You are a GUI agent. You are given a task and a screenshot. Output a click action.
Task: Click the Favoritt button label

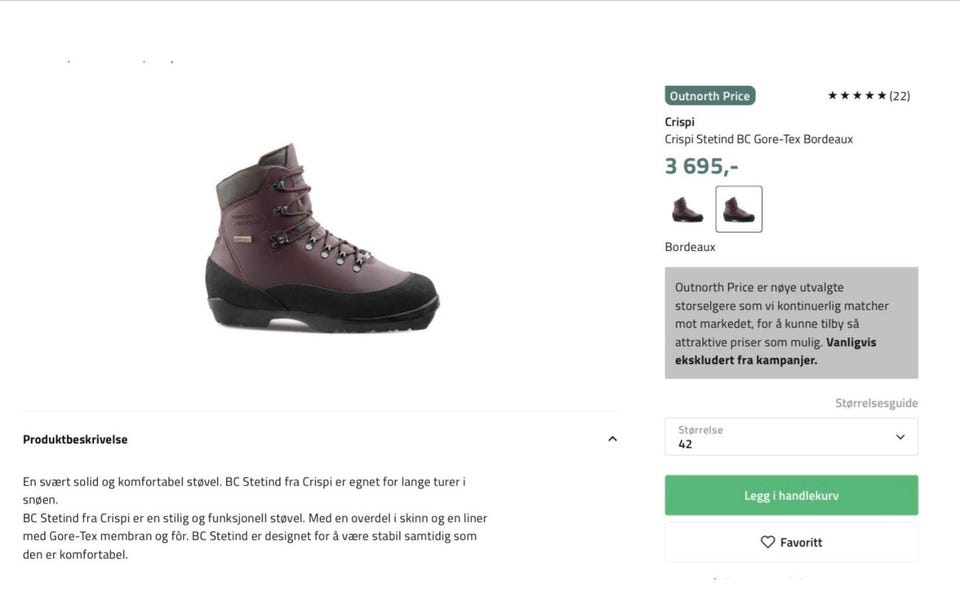801,542
